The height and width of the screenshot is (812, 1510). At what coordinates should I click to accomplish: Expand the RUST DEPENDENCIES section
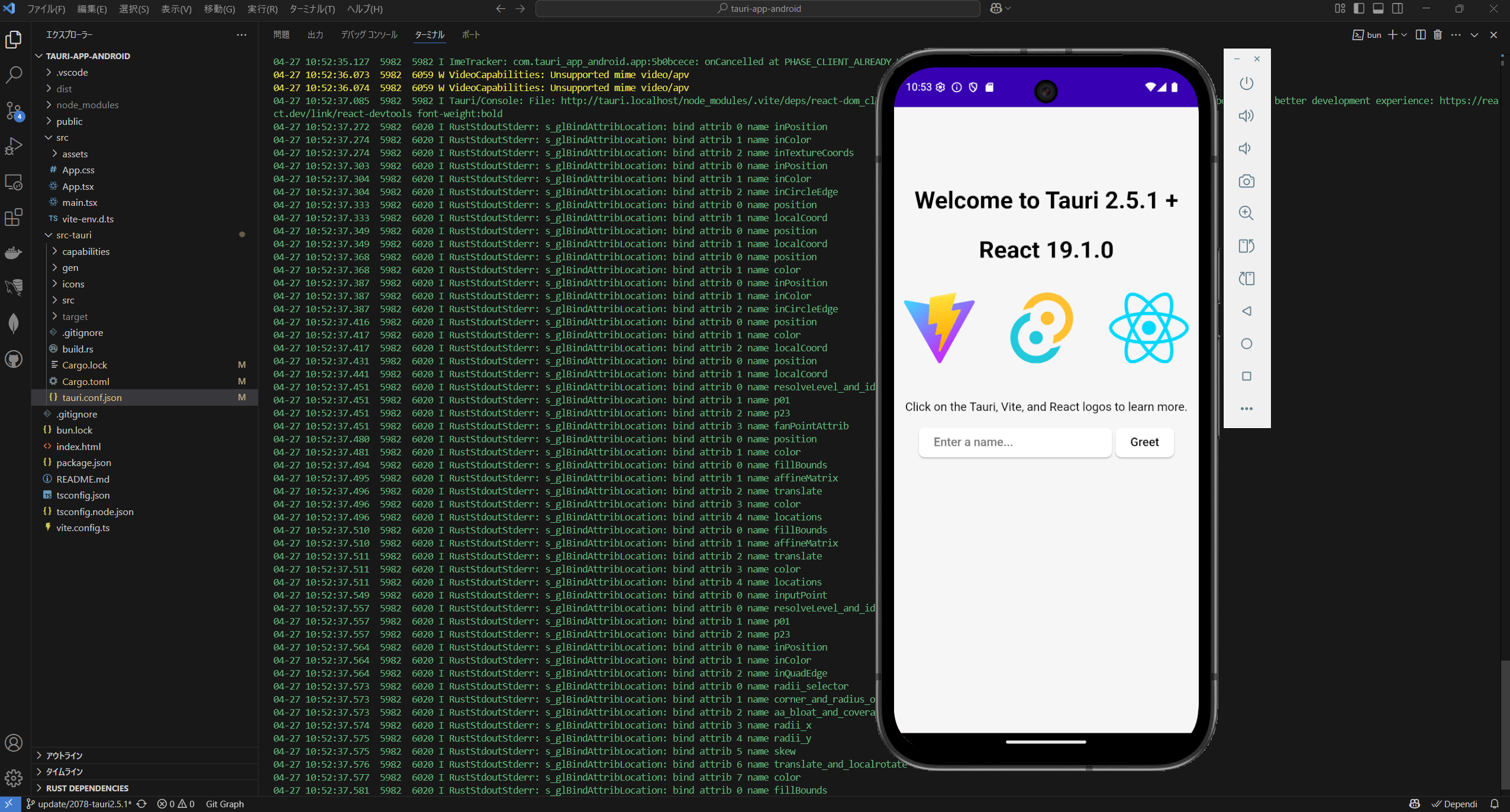[87, 788]
